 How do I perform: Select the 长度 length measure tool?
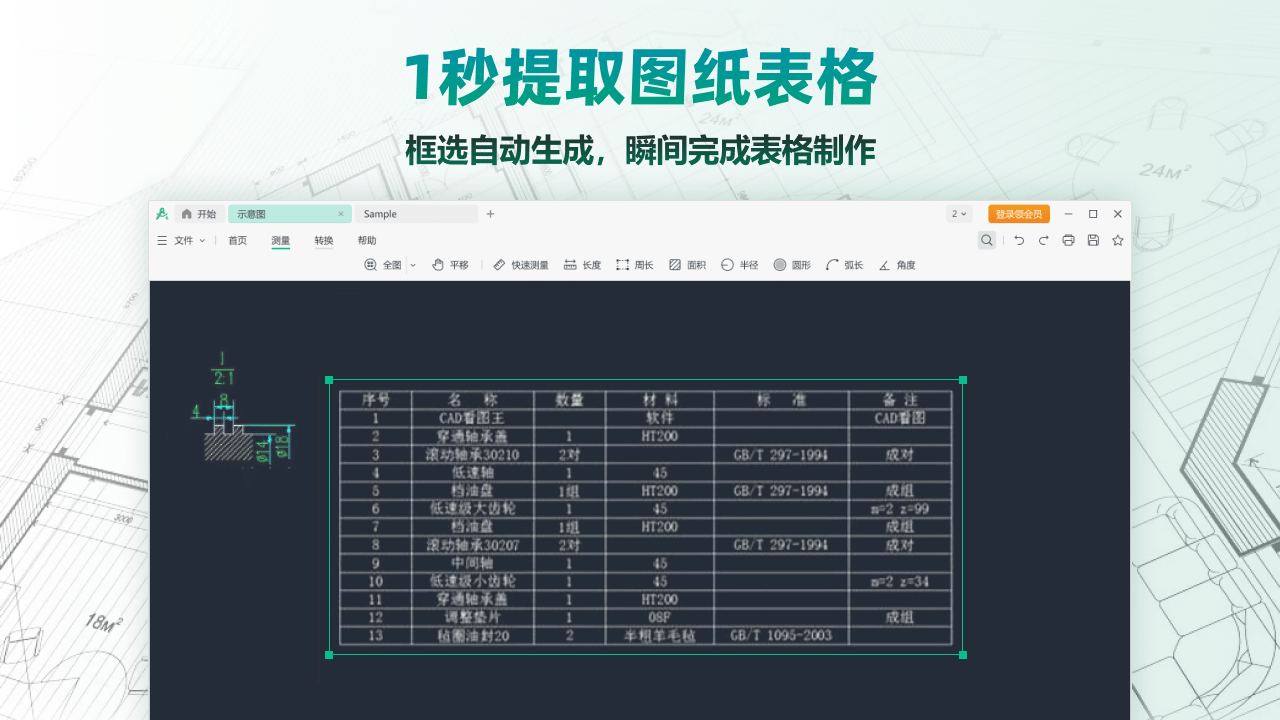pos(582,265)
